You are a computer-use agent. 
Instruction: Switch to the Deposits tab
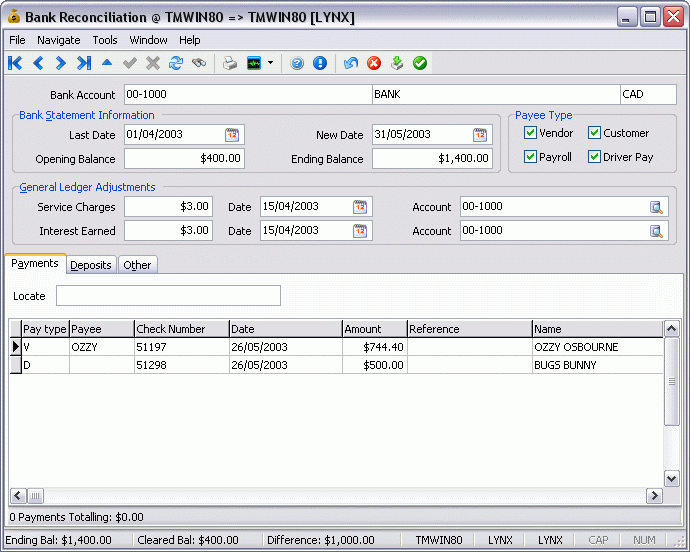[x=91, y=265]
